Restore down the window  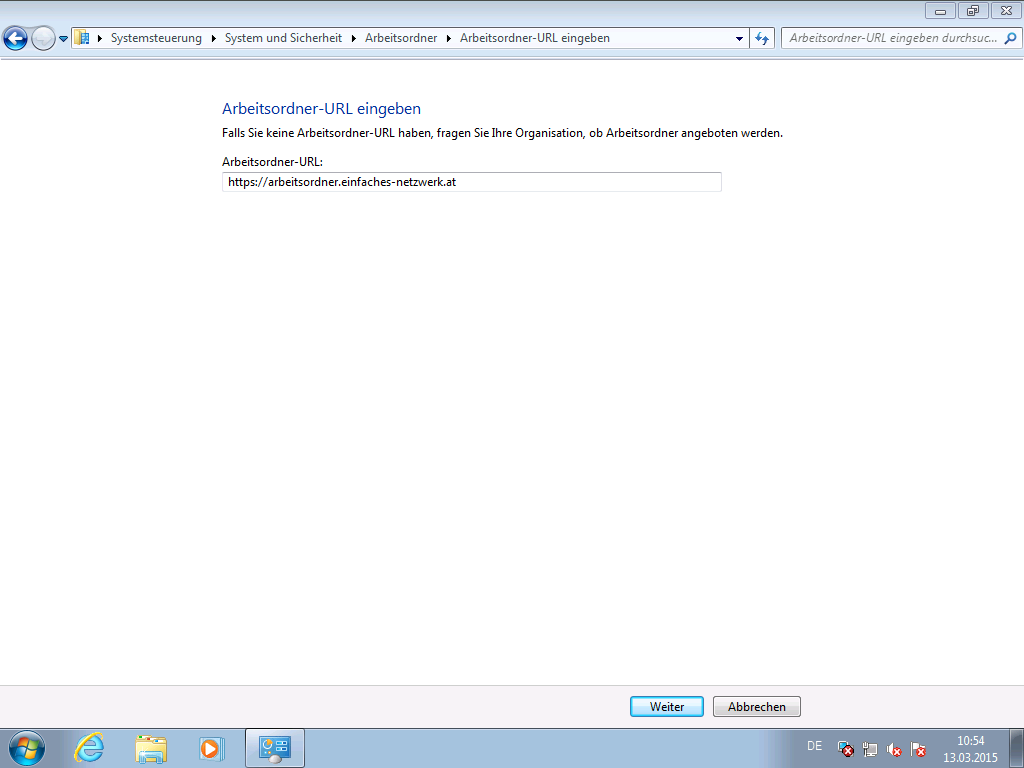point(973,11)
